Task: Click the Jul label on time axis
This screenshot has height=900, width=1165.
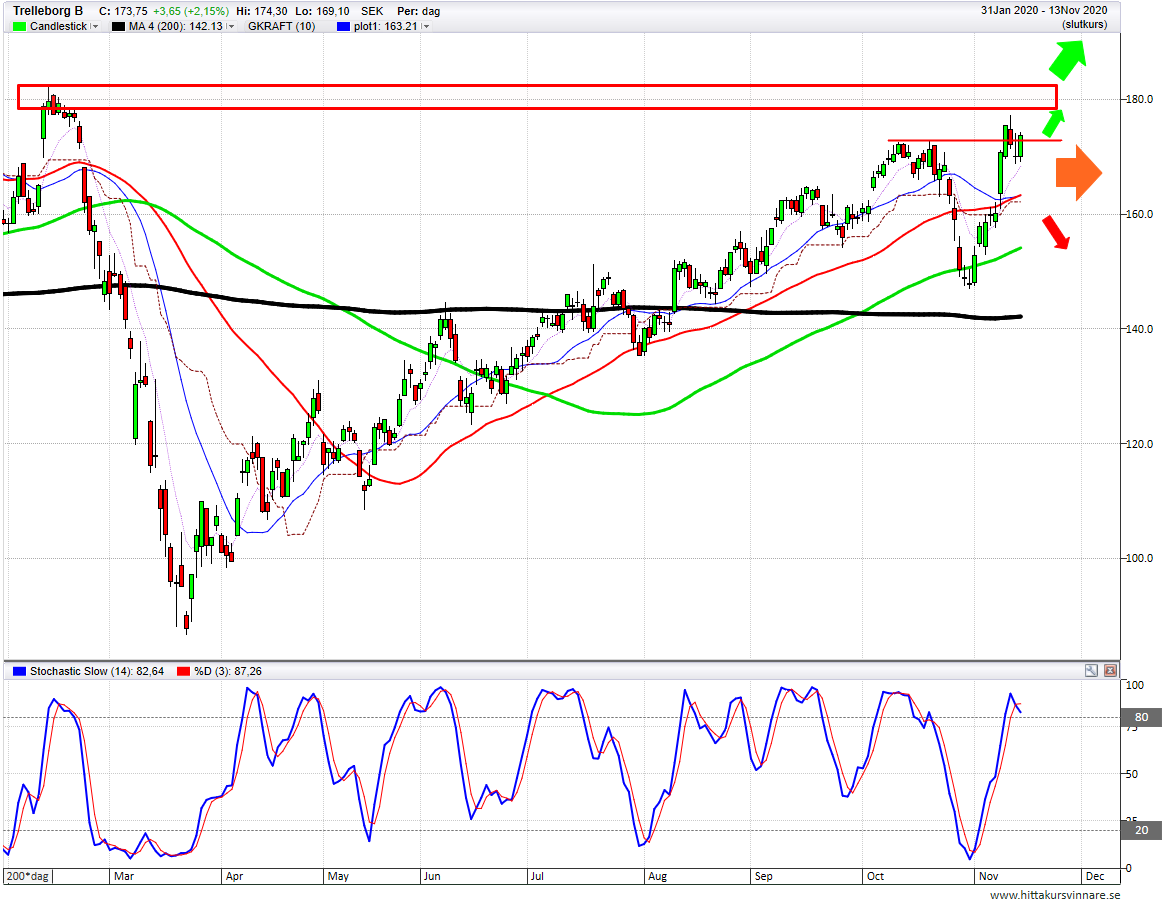Action: click(x=536, y=876)
